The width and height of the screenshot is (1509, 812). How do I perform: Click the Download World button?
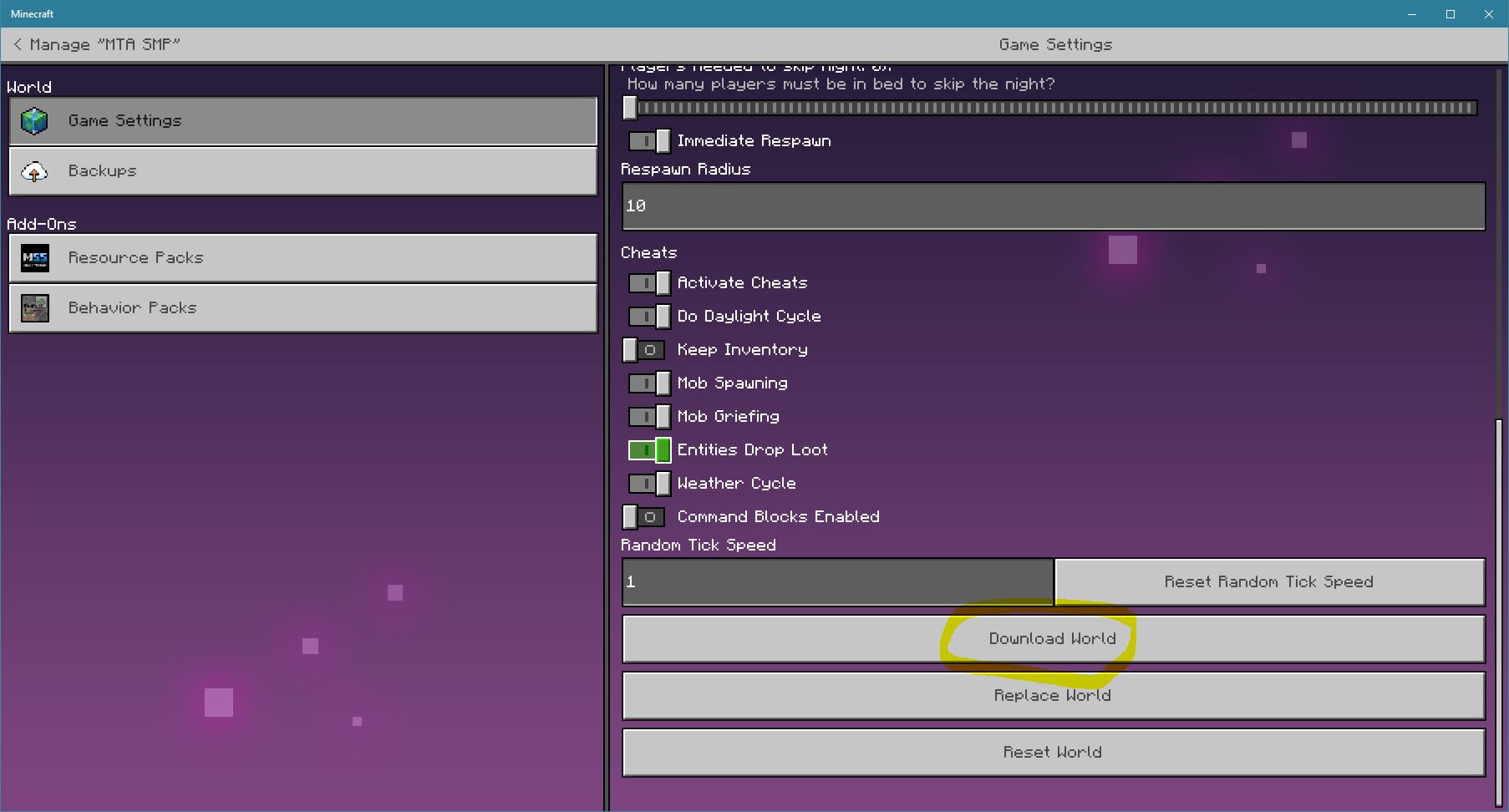click(x=1053, y=639)
